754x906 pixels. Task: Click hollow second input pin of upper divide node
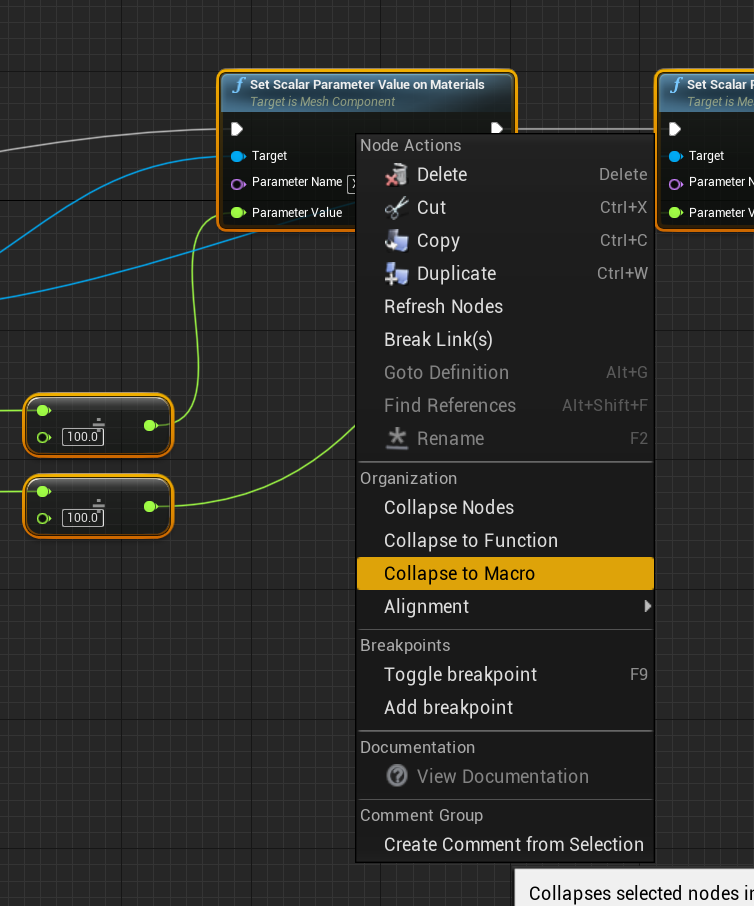pos(43,437)
